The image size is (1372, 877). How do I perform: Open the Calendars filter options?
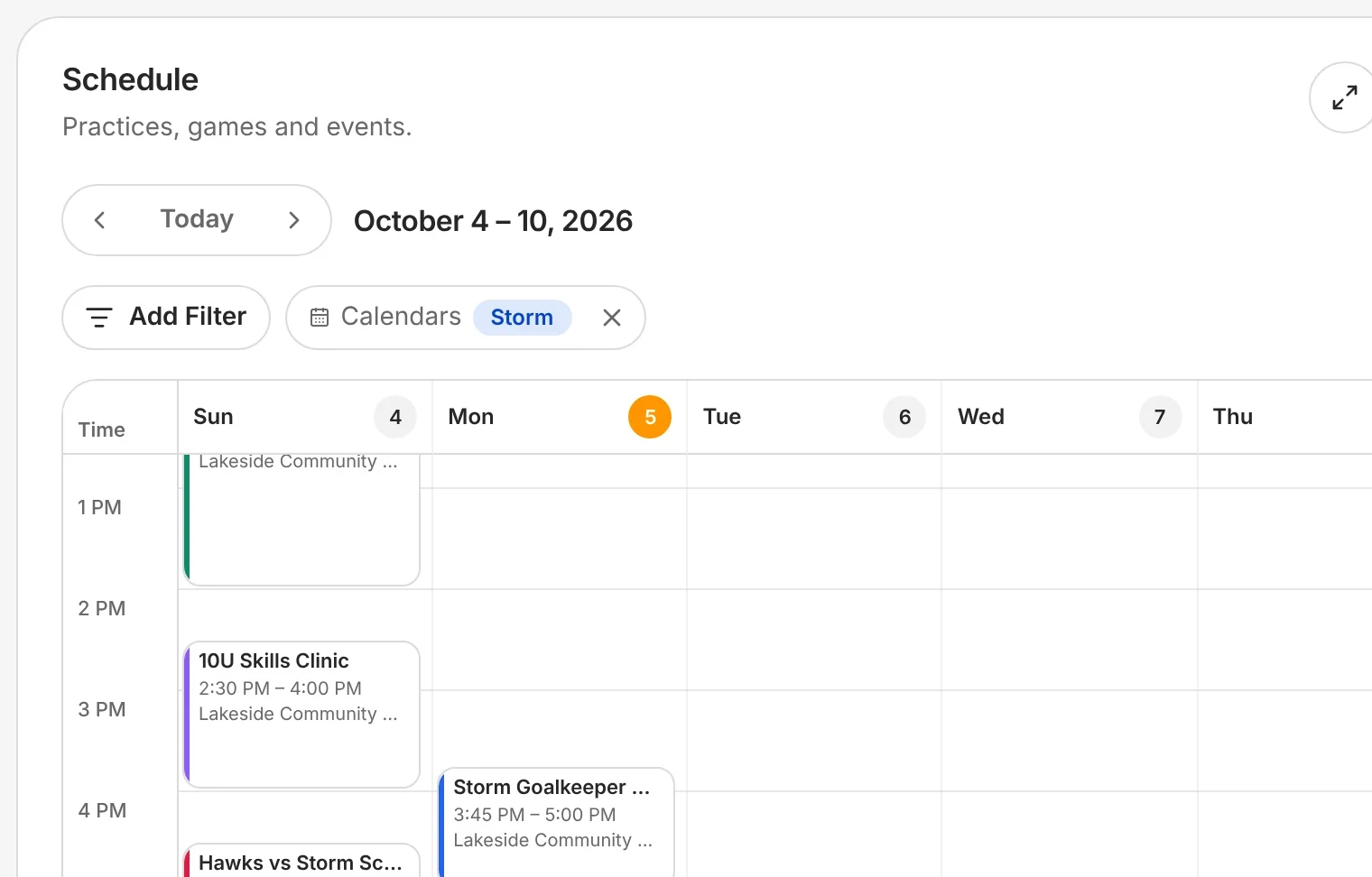(x=401, y=317)
